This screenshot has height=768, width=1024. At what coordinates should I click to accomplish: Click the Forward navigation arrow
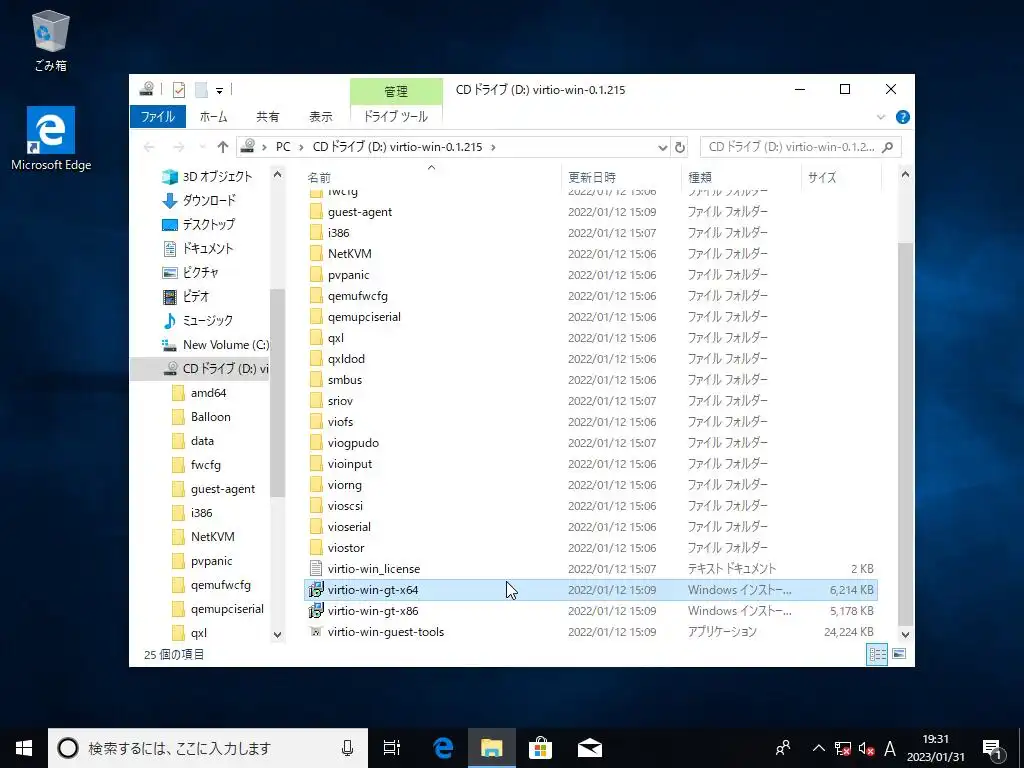coord(178,147)
